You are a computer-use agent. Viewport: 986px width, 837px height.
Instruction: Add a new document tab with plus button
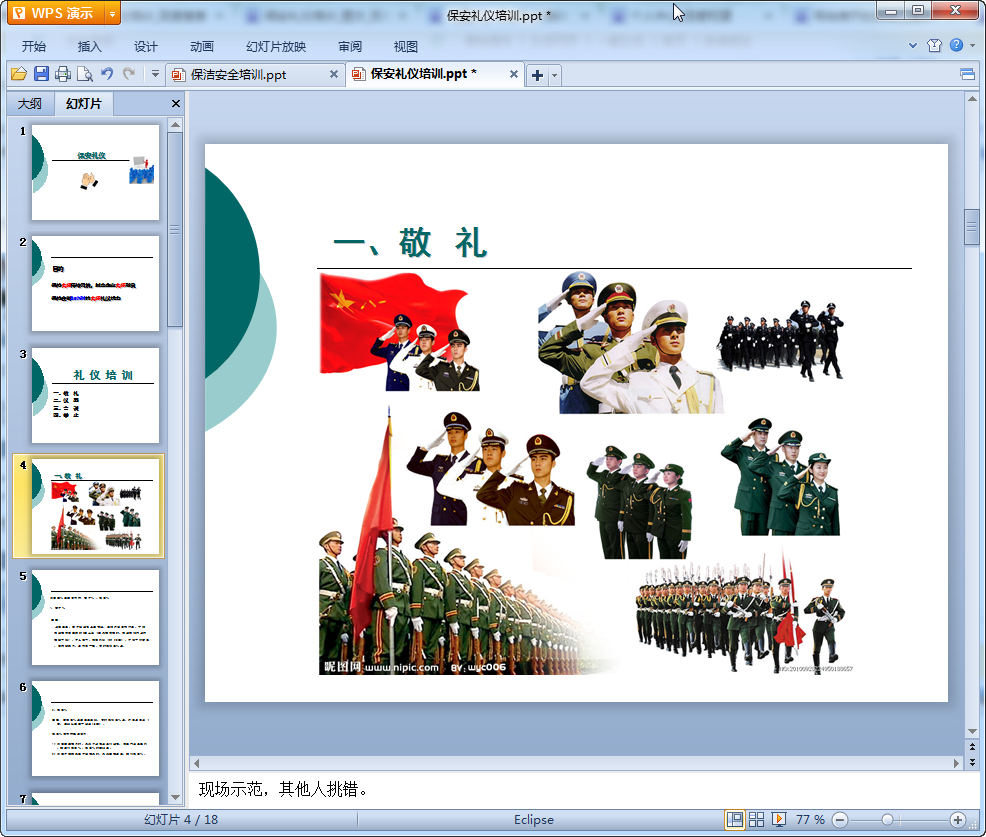coord(537,75)
